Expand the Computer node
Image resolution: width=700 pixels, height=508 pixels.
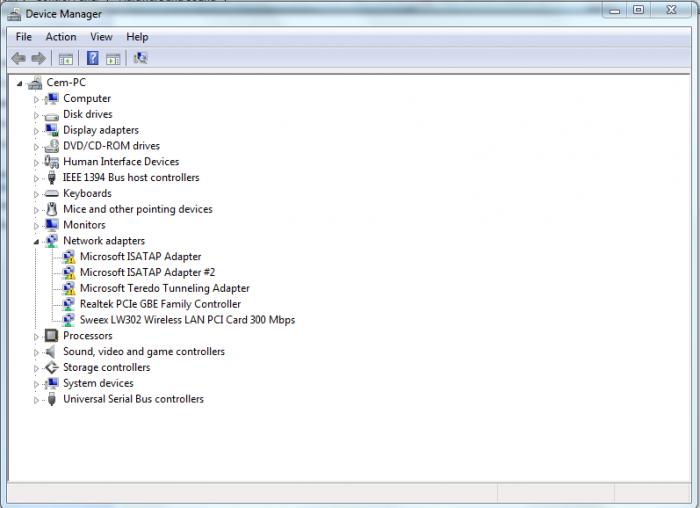pos(36,100)
